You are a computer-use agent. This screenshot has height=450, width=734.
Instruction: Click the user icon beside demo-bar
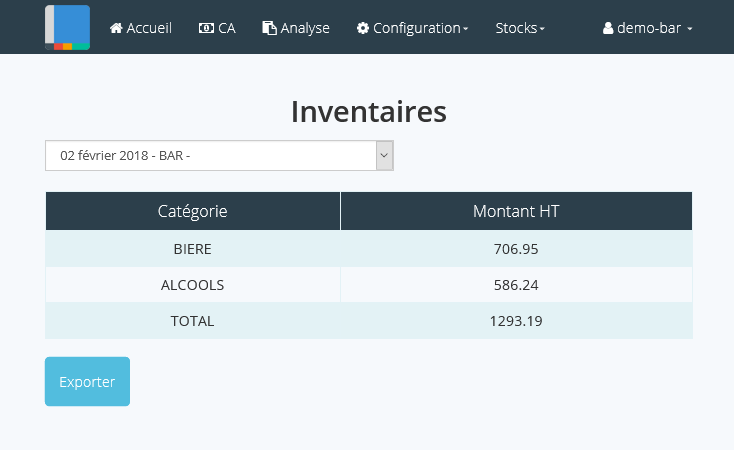(608, 28)
